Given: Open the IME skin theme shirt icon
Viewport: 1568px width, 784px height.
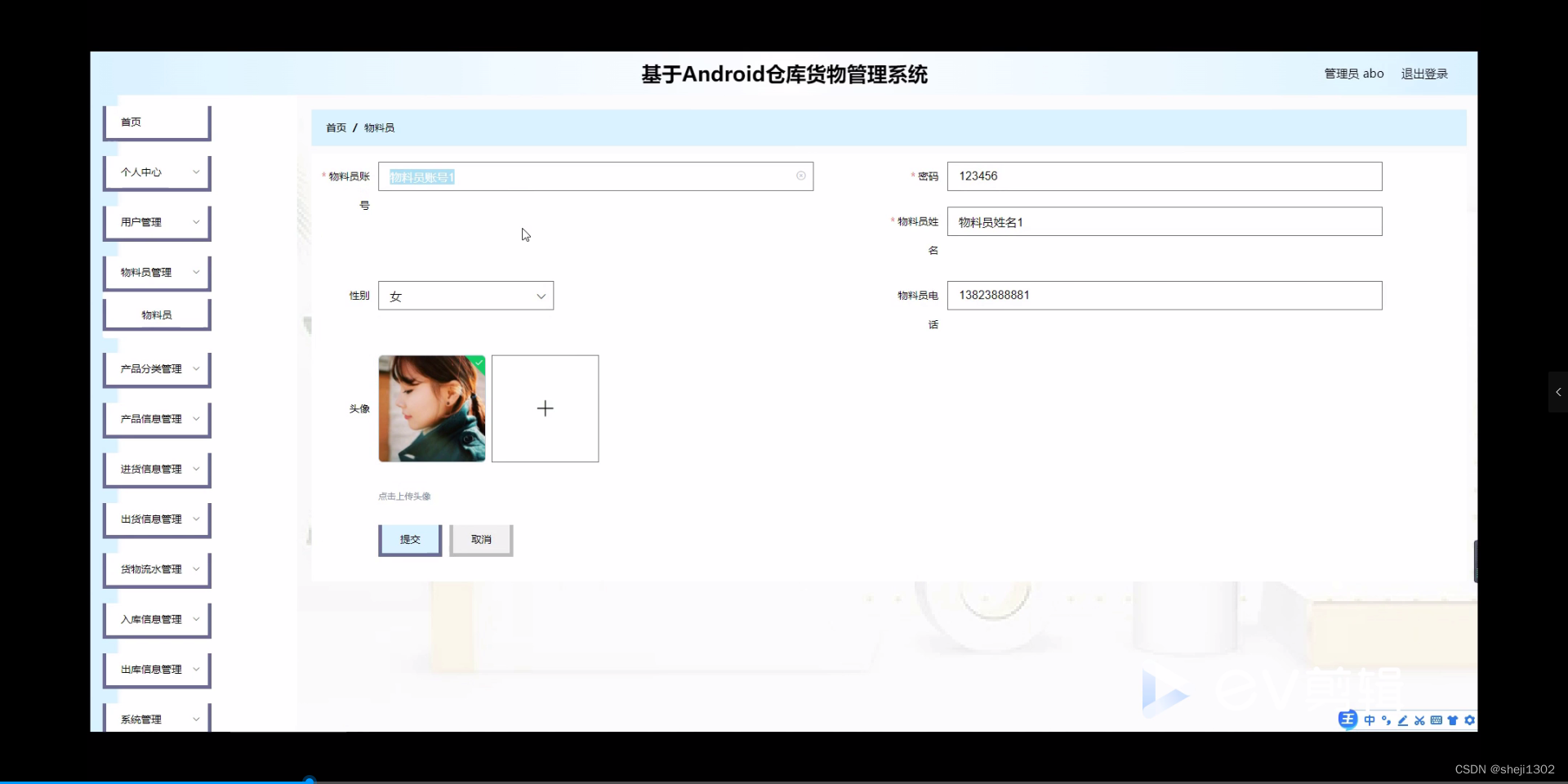Looking at the screenshot, I should [1453, 720].
